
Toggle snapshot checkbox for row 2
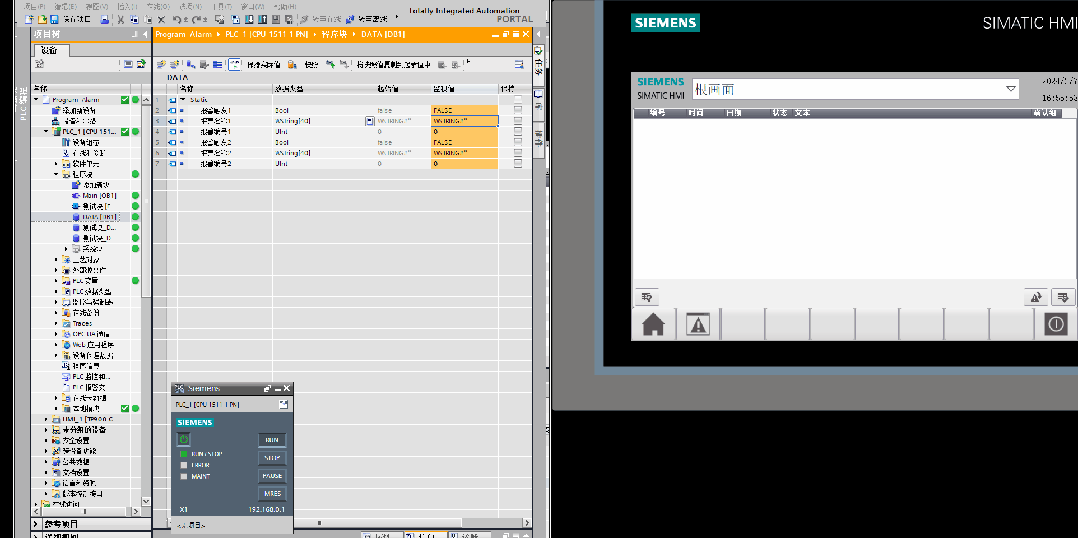518,110
